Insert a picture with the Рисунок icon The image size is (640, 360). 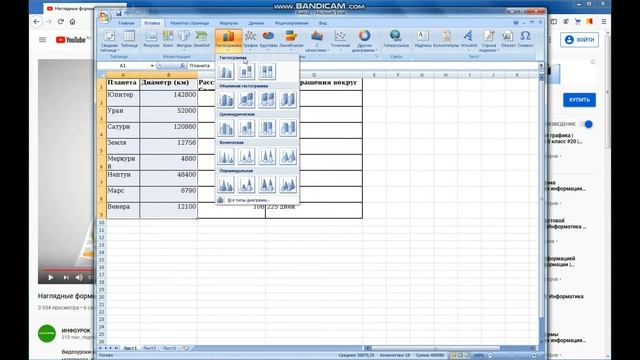point(151,39)
